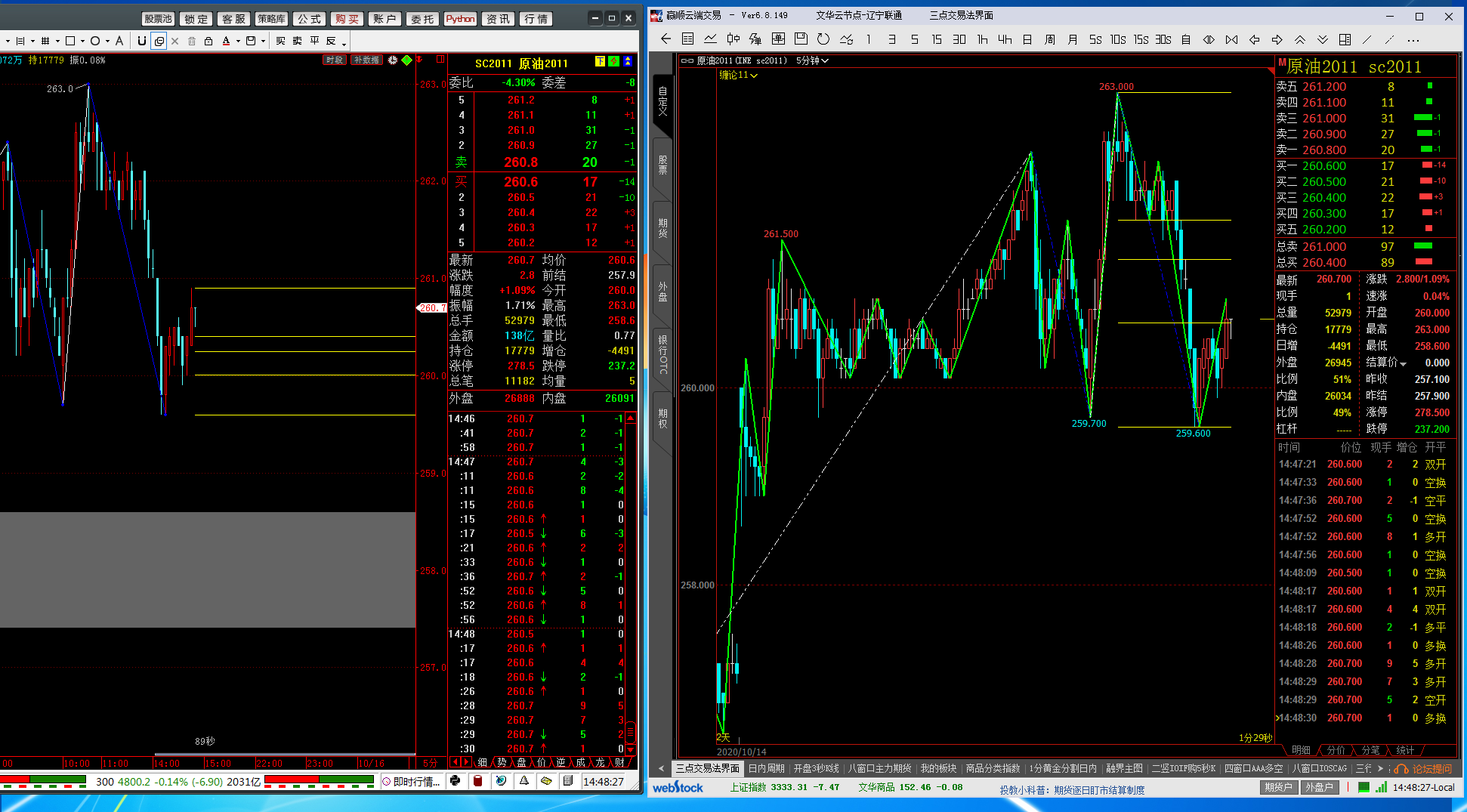Select the 15-minute period button
The image size is (1467, 812).
tap(937, 39)
